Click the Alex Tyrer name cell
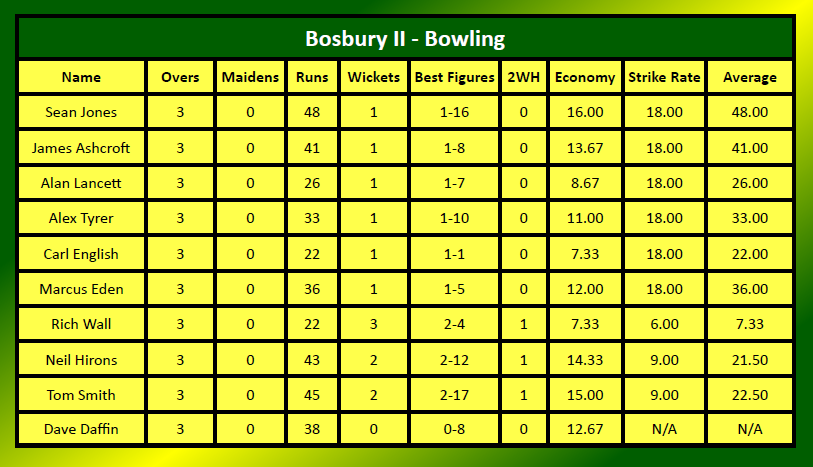This screenshot has width=813, height=467. click(x=81, y=218)
